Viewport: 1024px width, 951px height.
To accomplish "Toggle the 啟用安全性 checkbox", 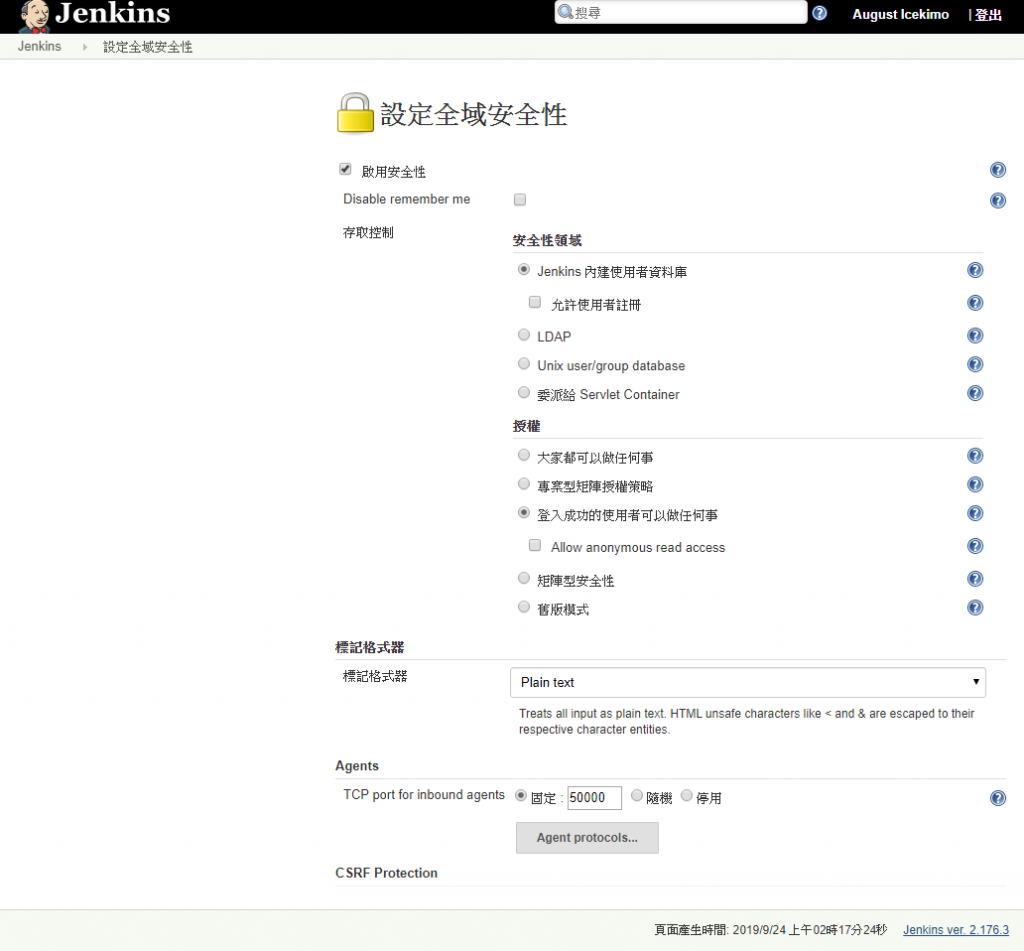I will tap(345, 169).
